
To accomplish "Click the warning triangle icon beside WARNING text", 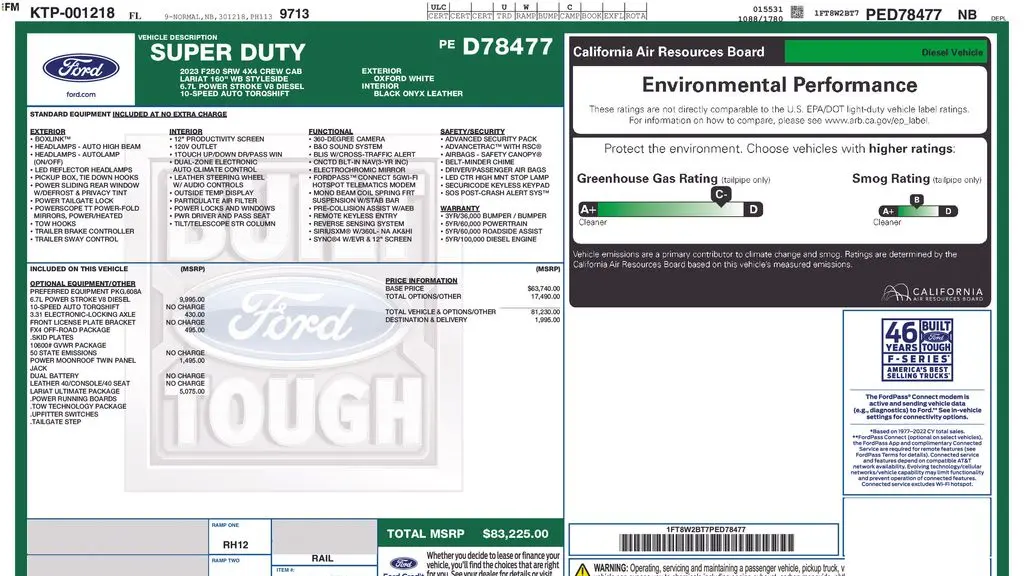I will tap(582, 569).
